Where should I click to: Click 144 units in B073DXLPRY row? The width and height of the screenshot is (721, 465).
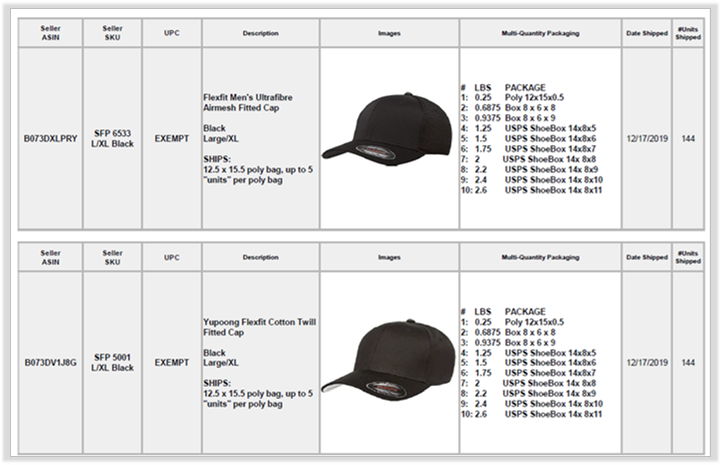tap(688, 138)
